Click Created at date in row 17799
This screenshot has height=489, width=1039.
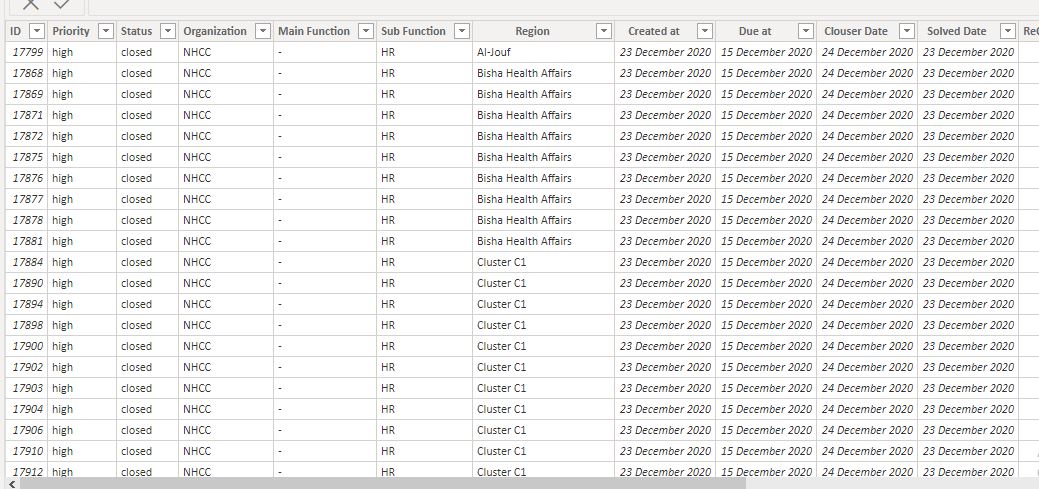(665, 52)
